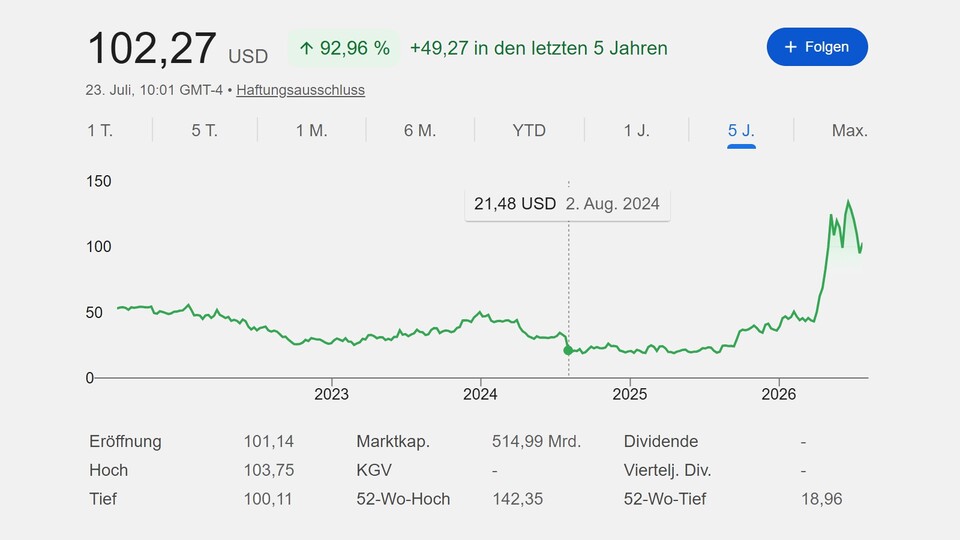Follow the stock with Folgen button
This screenshot has height=540, width=960.
(x=817, y=47)
